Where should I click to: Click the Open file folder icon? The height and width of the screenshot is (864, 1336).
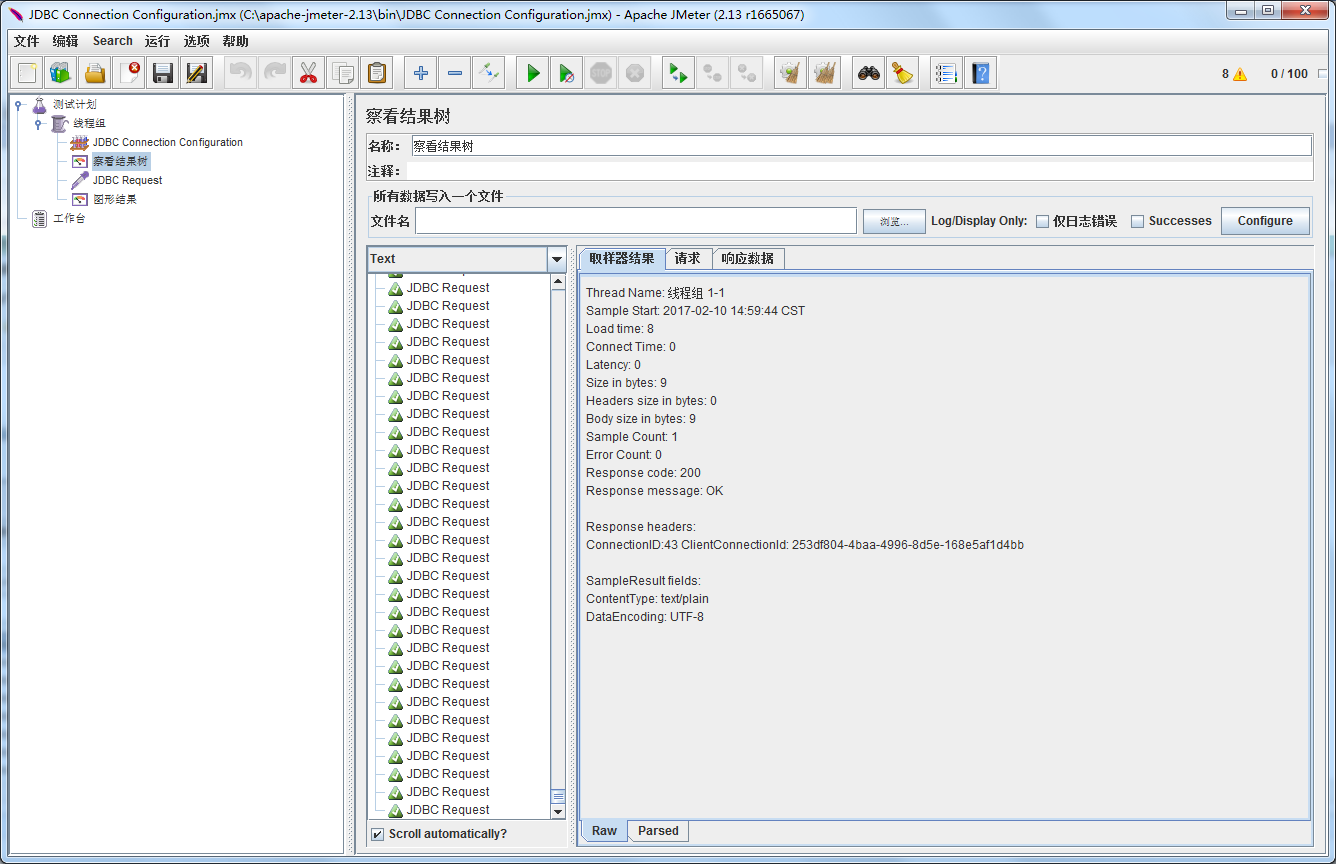(95, 73)
